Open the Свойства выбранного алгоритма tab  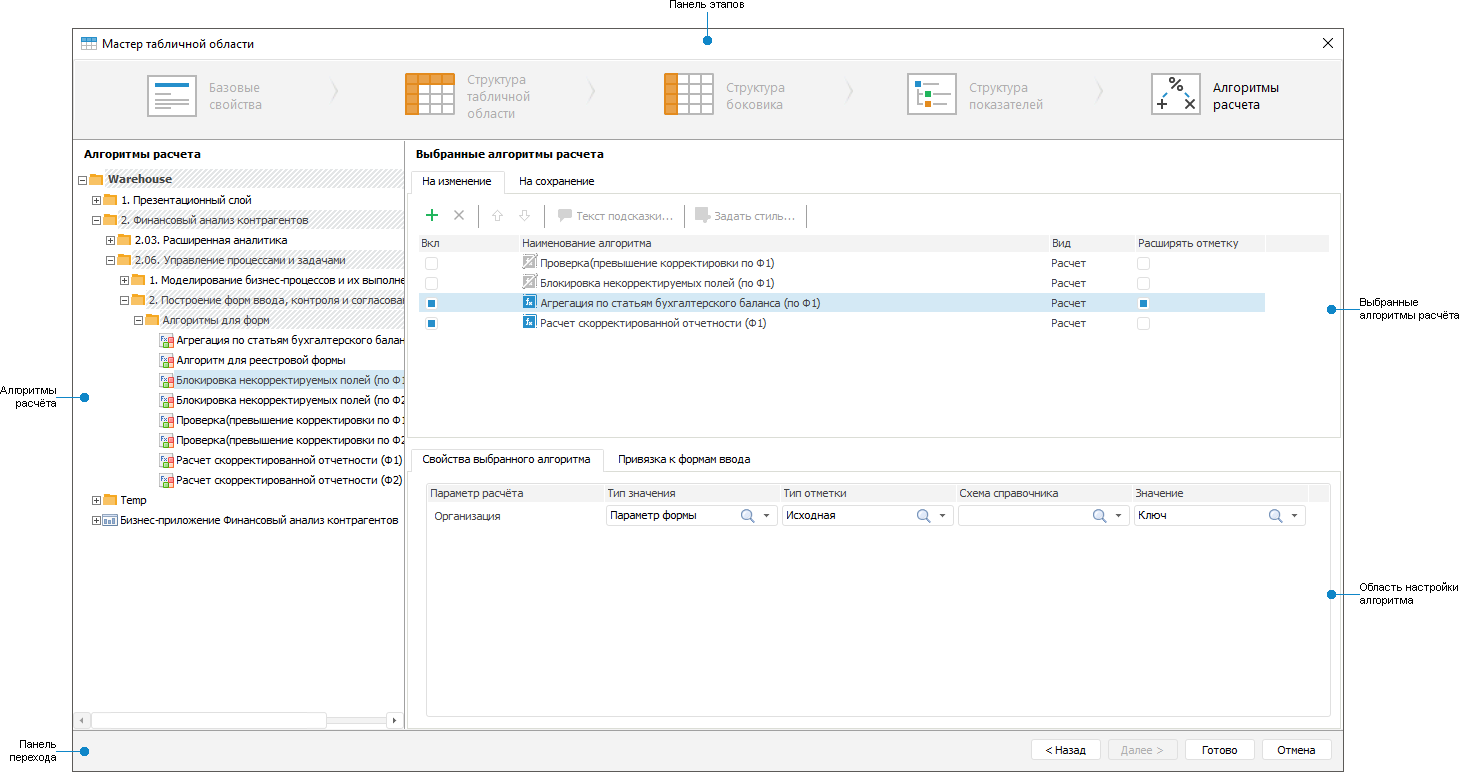[x=507, y=459]
